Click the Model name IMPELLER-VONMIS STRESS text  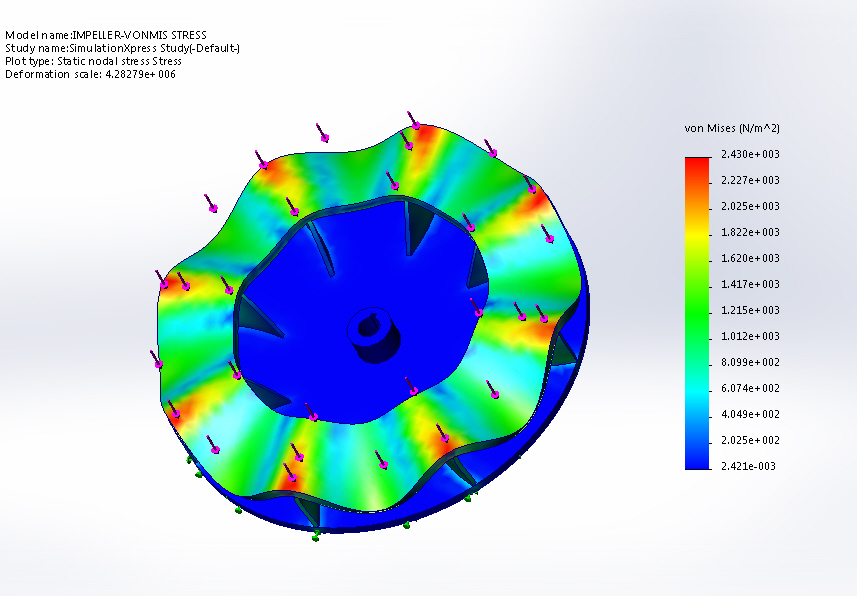106,35
